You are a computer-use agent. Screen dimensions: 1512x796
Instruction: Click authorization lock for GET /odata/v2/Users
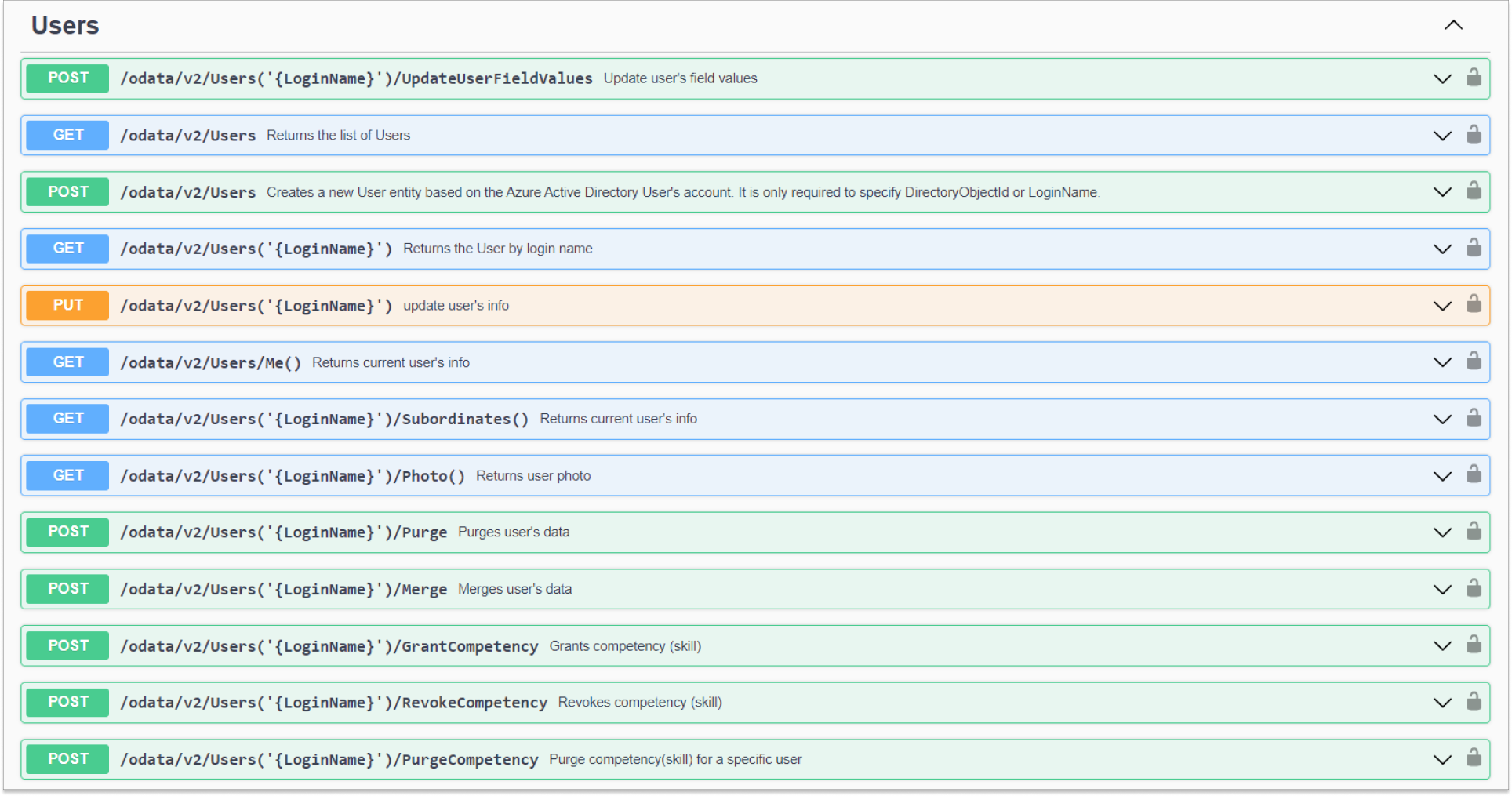click(x=1474, y=135)
